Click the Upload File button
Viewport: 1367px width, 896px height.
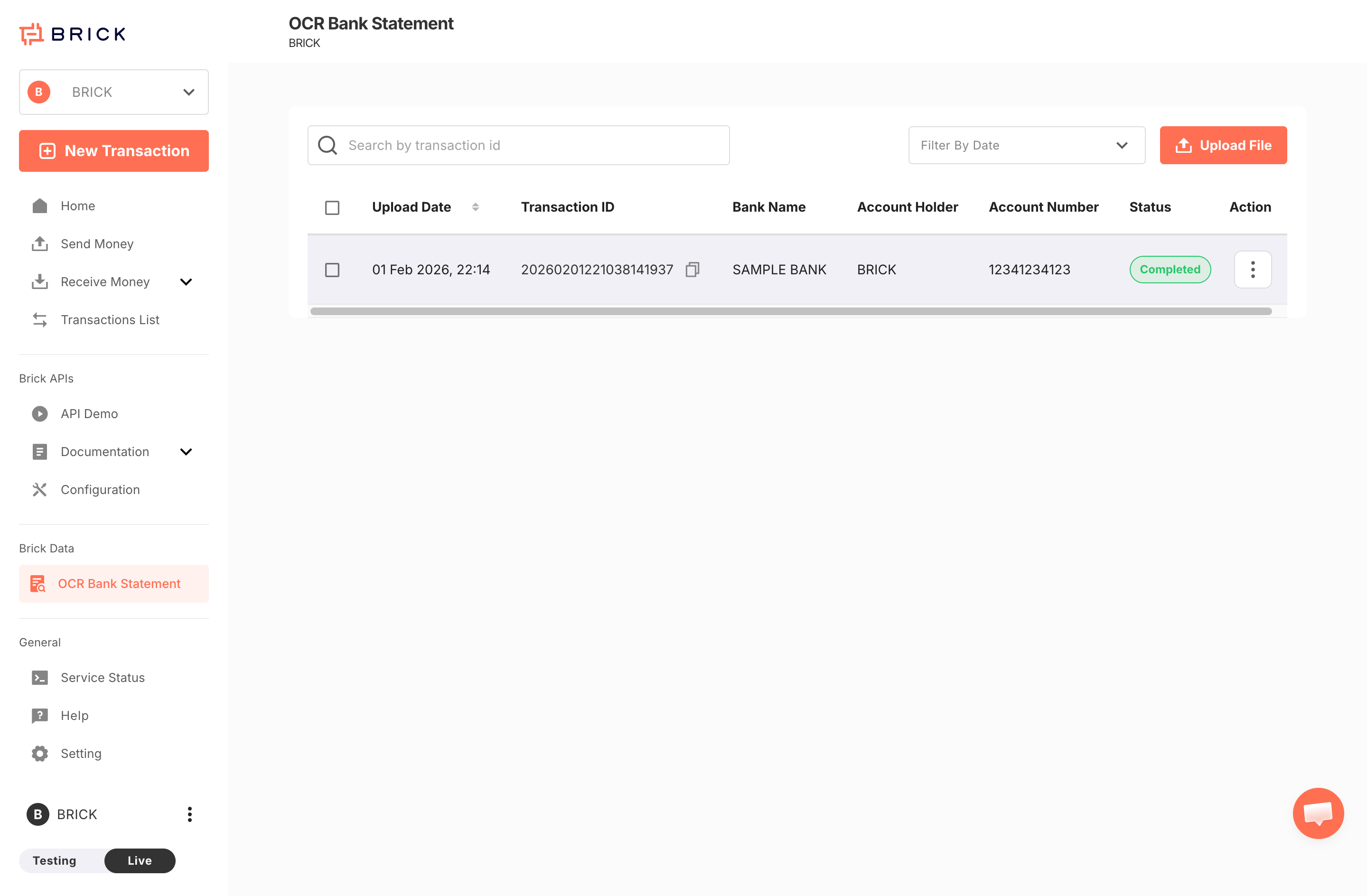(1223, 145)
